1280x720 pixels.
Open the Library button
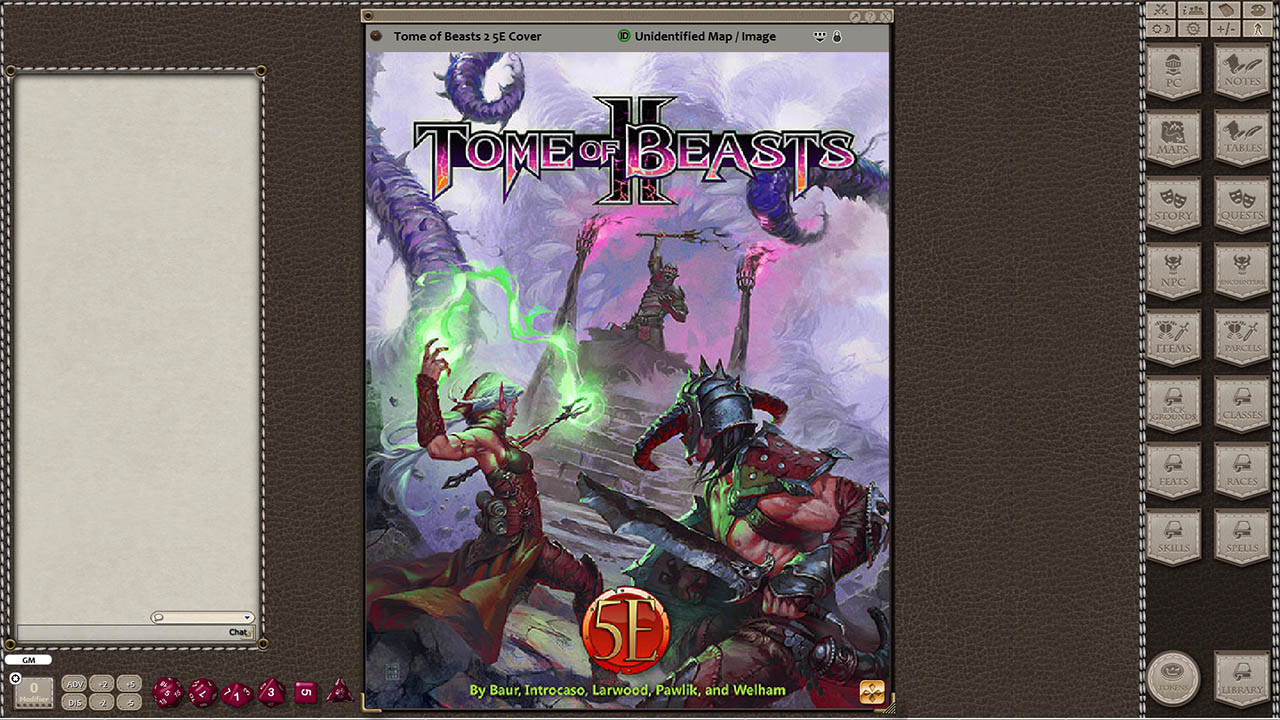[1242, 678]
